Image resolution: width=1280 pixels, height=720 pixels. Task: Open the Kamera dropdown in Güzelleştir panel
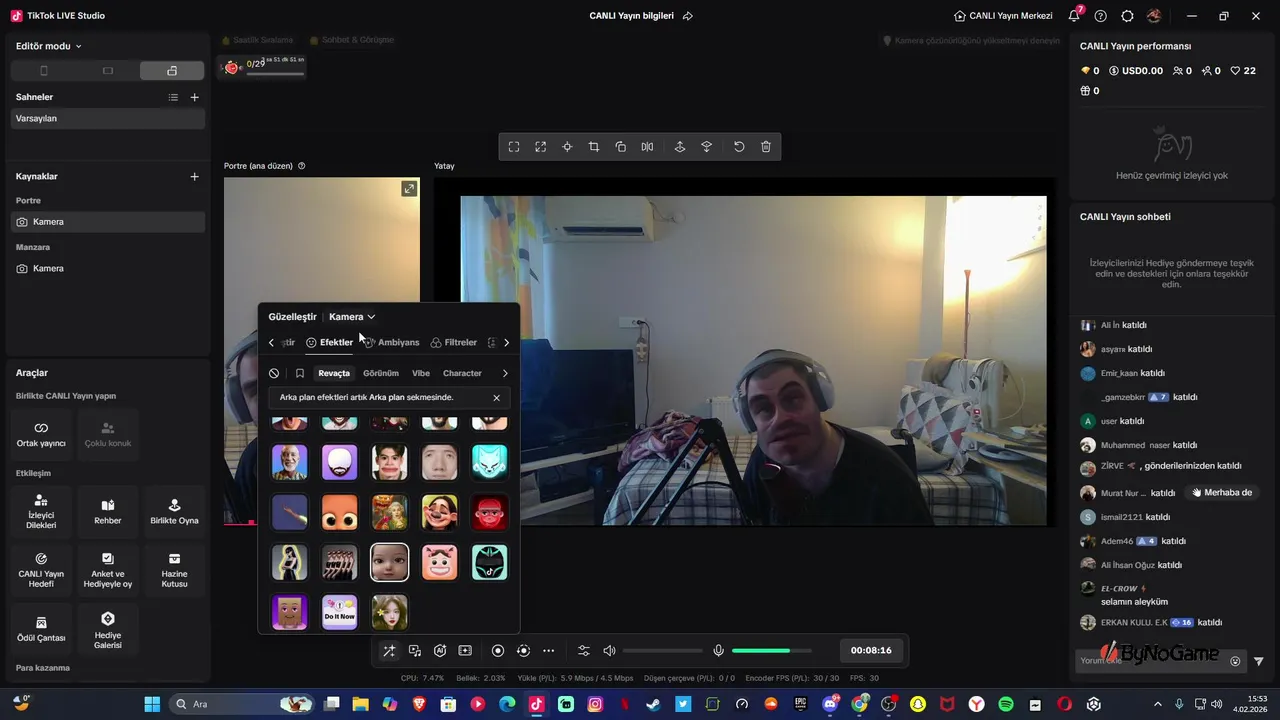point(352,317)
